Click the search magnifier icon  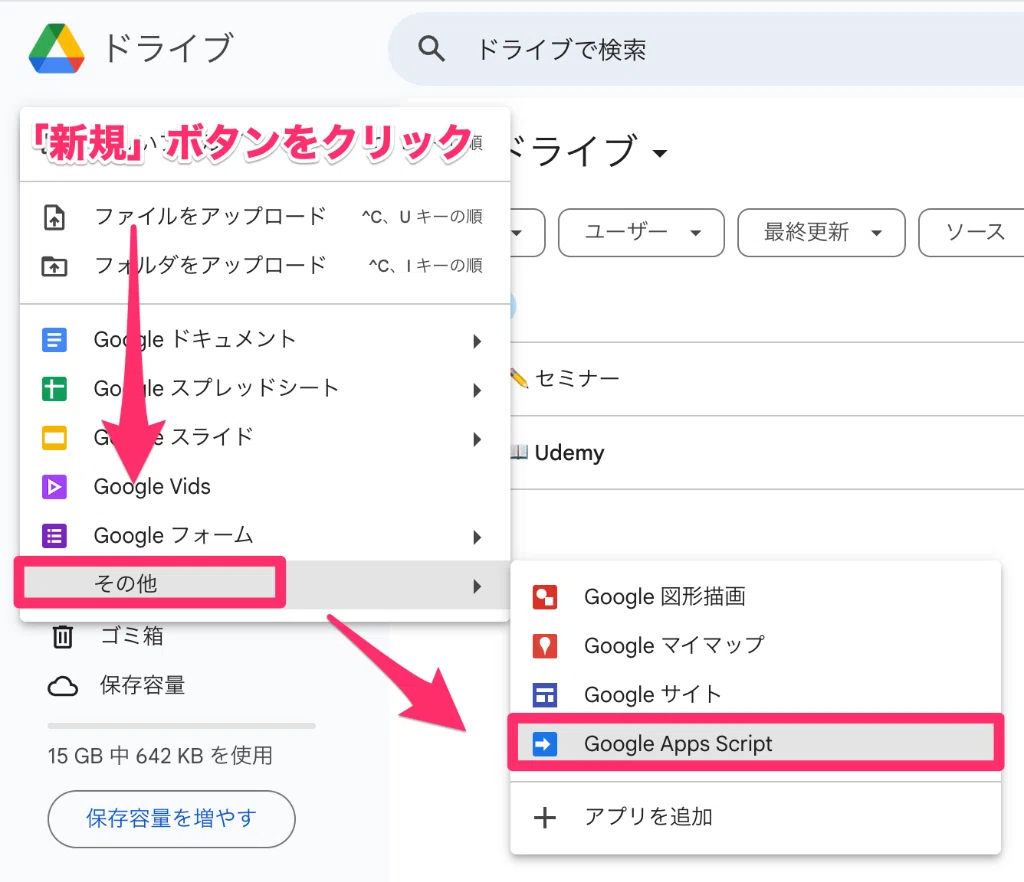pyautogui.click(x=431, y=49)
